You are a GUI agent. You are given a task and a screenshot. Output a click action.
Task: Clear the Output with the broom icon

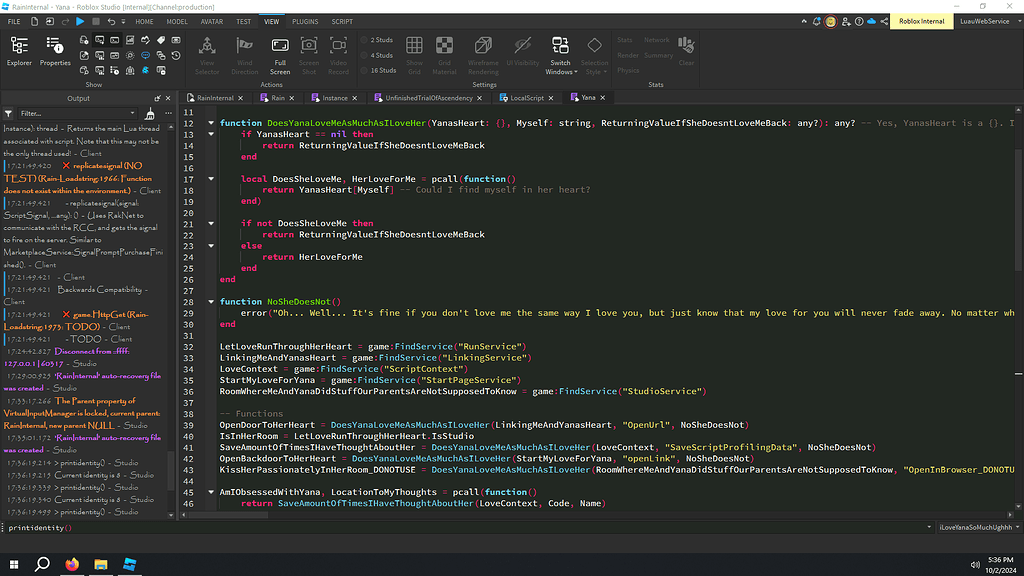(149, 114)
